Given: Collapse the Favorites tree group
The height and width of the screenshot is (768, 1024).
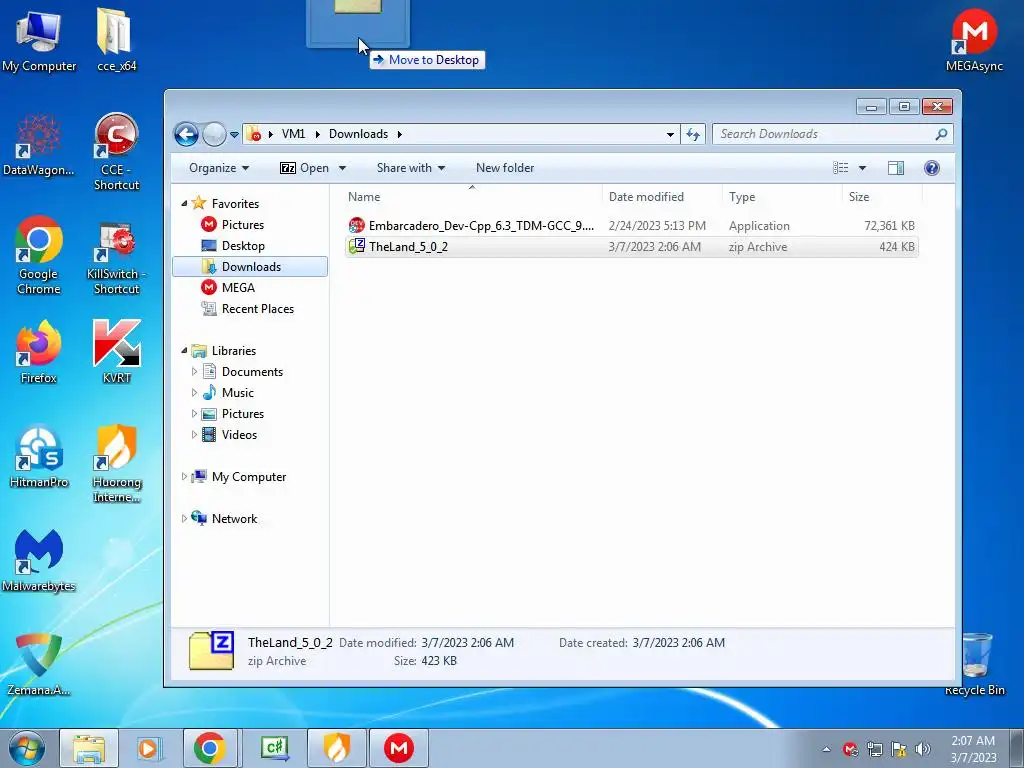Looking at the screenshot, I should 184,204.
